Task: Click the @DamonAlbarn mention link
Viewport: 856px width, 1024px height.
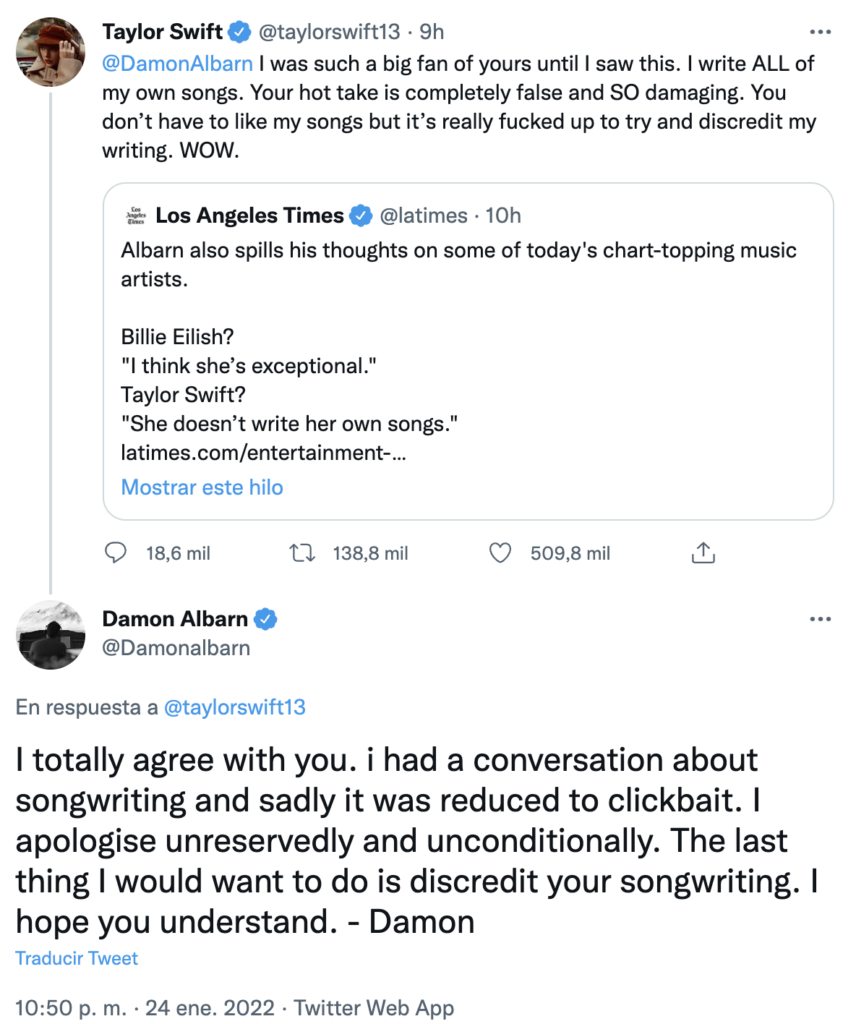Action: click(152, 64)
